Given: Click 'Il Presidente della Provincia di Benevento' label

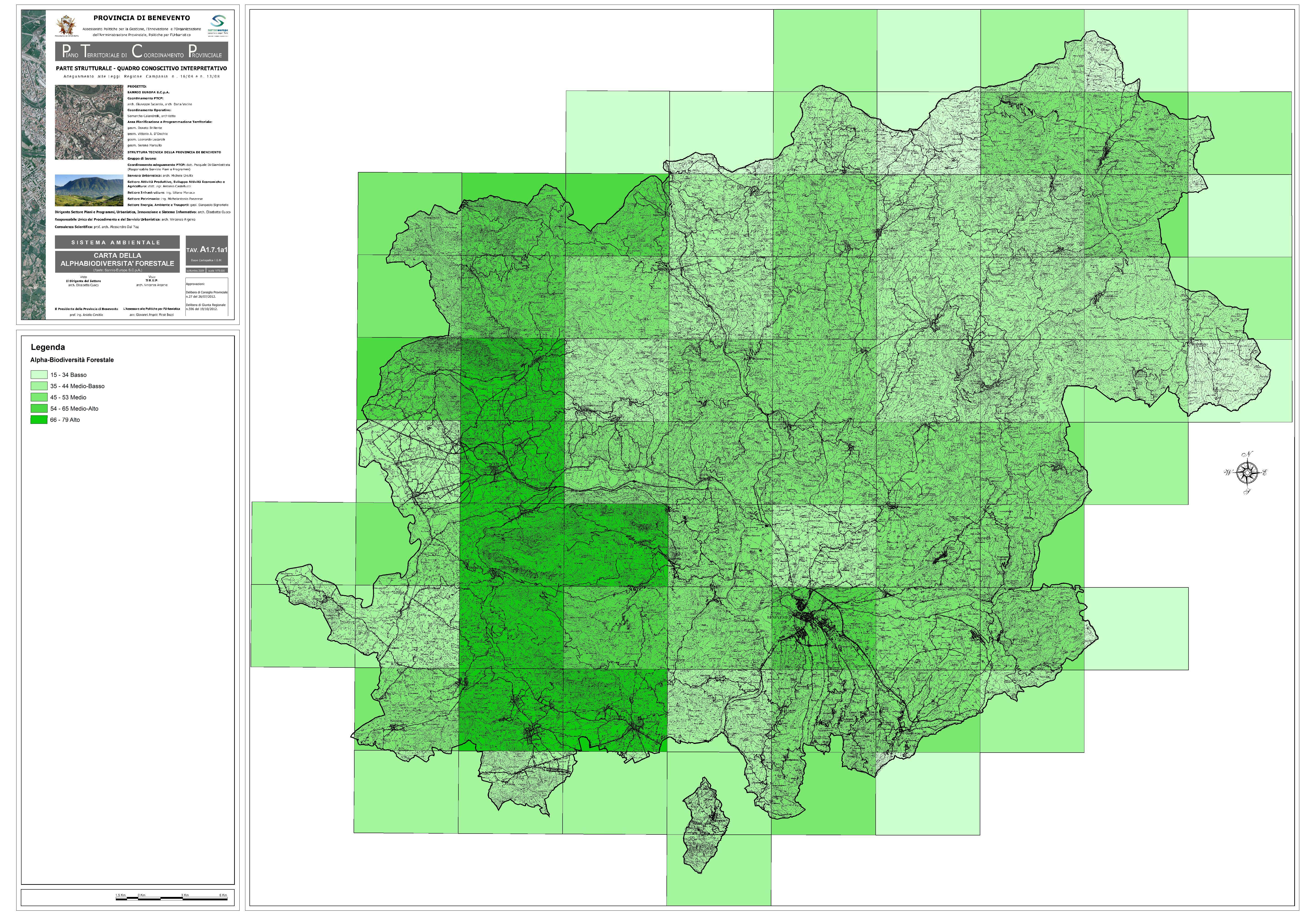Looking at the screenshot, I should pos(87,309).
